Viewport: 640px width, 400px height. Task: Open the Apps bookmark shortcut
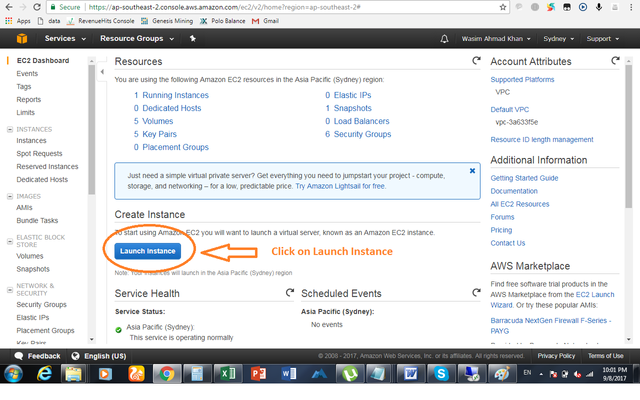click(x=18, y=21)
